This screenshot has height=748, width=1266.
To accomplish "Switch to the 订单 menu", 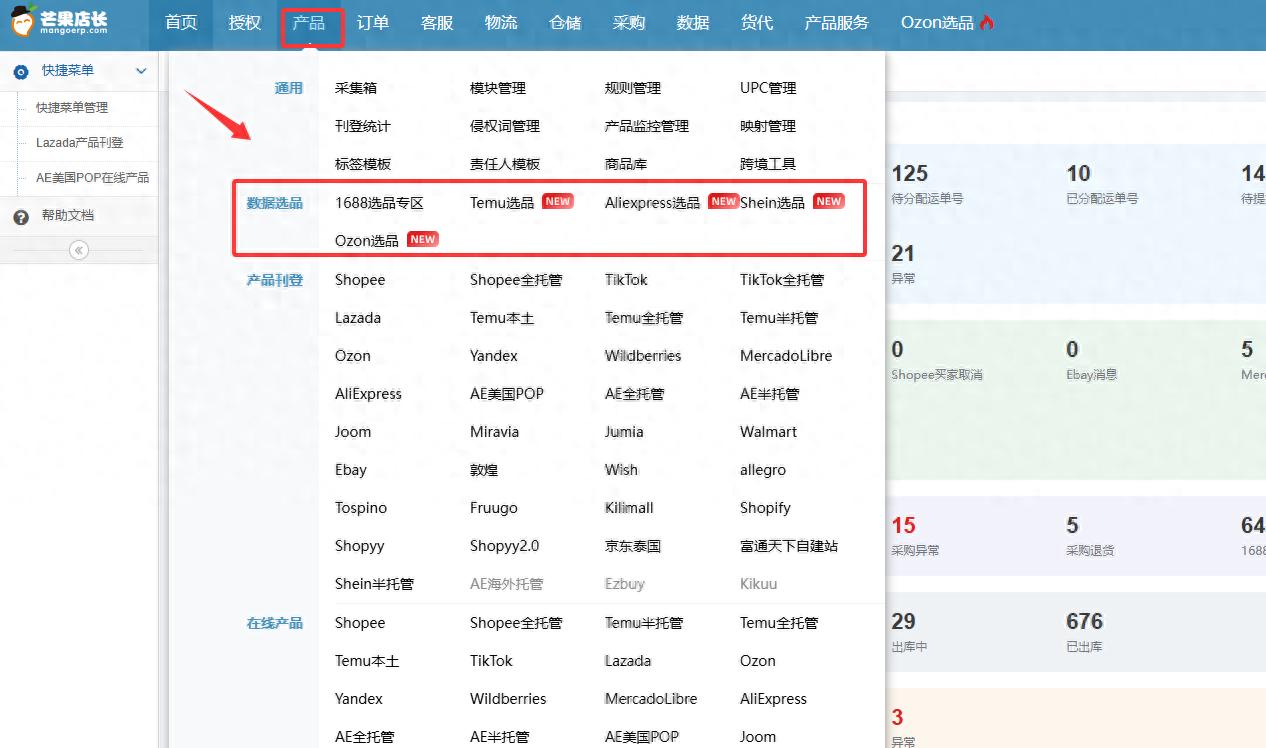I will click(x=372, y=22).
